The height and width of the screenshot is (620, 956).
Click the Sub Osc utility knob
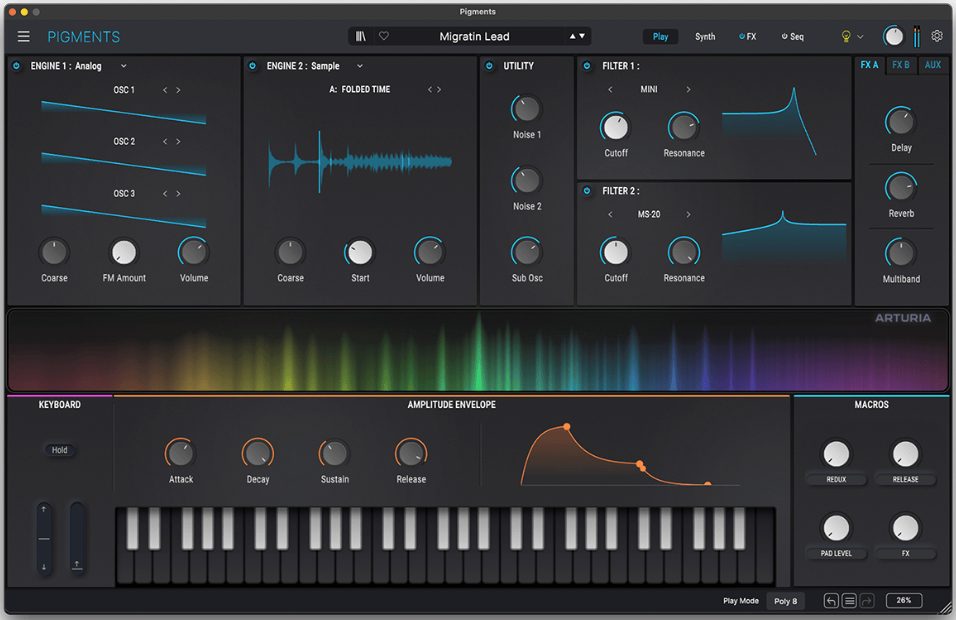tap(526, 252)
